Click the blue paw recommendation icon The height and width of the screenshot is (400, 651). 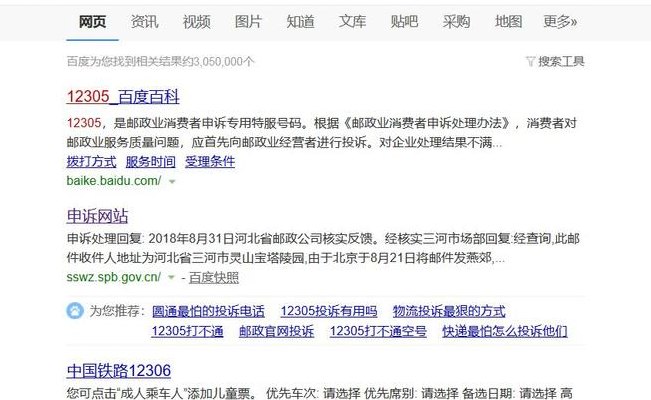pos(75,311)
